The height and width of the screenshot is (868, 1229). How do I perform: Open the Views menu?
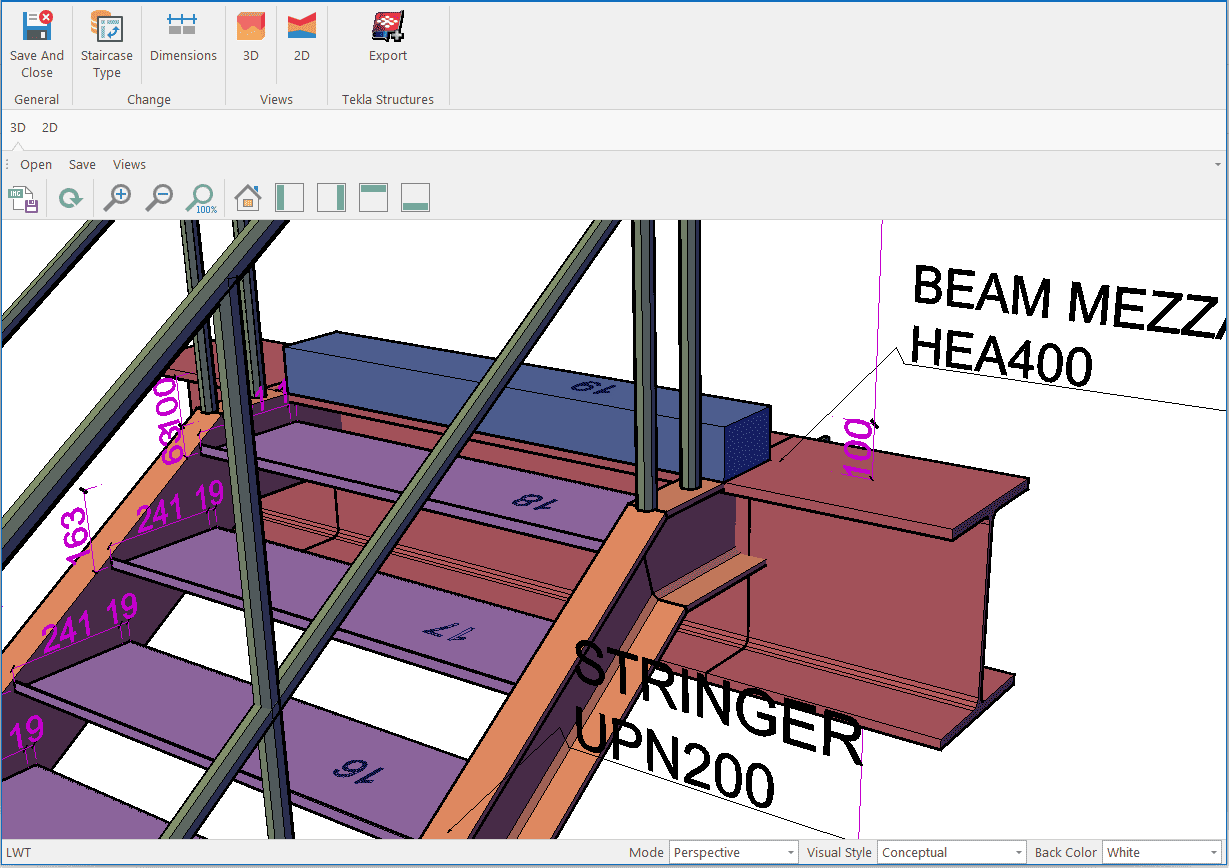[129, 165]
